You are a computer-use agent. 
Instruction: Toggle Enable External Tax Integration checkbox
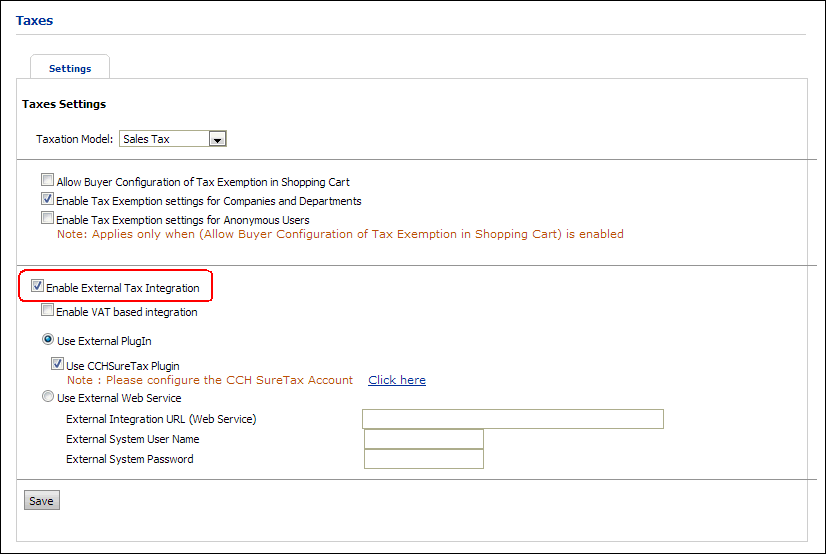click(37, 286)
